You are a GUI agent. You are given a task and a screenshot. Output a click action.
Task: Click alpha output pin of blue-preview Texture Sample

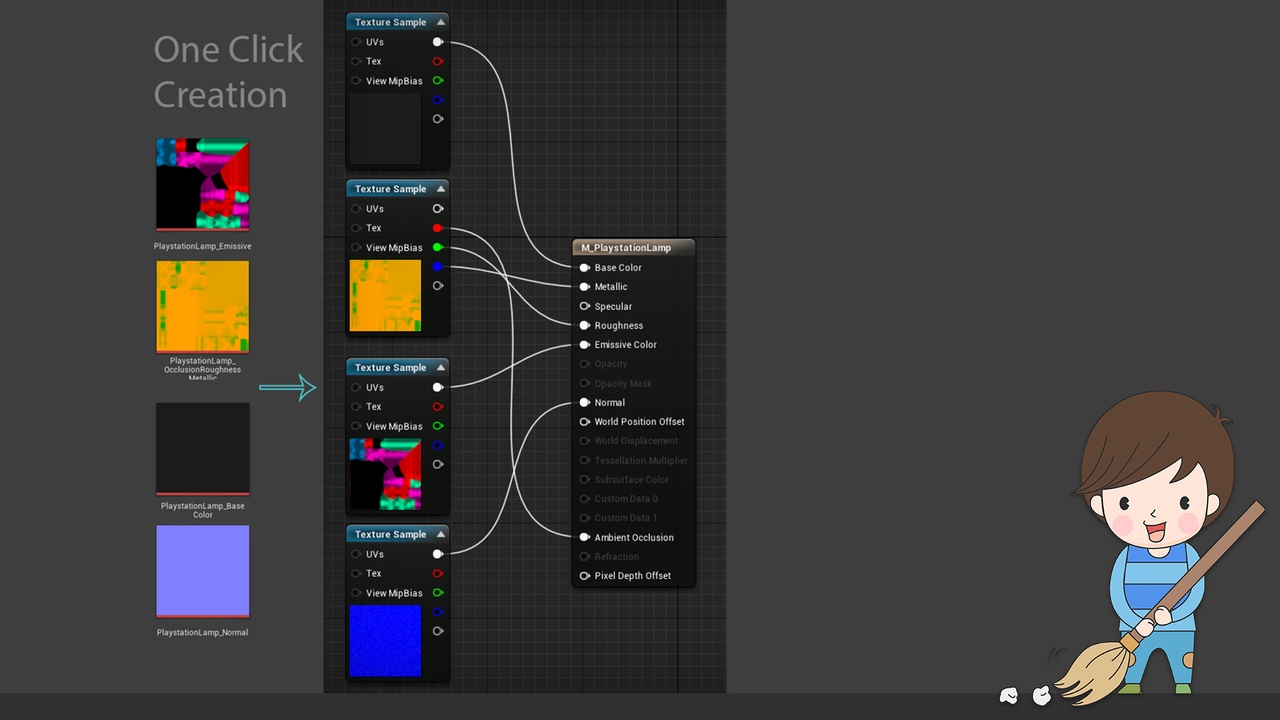tap(438, 631)
